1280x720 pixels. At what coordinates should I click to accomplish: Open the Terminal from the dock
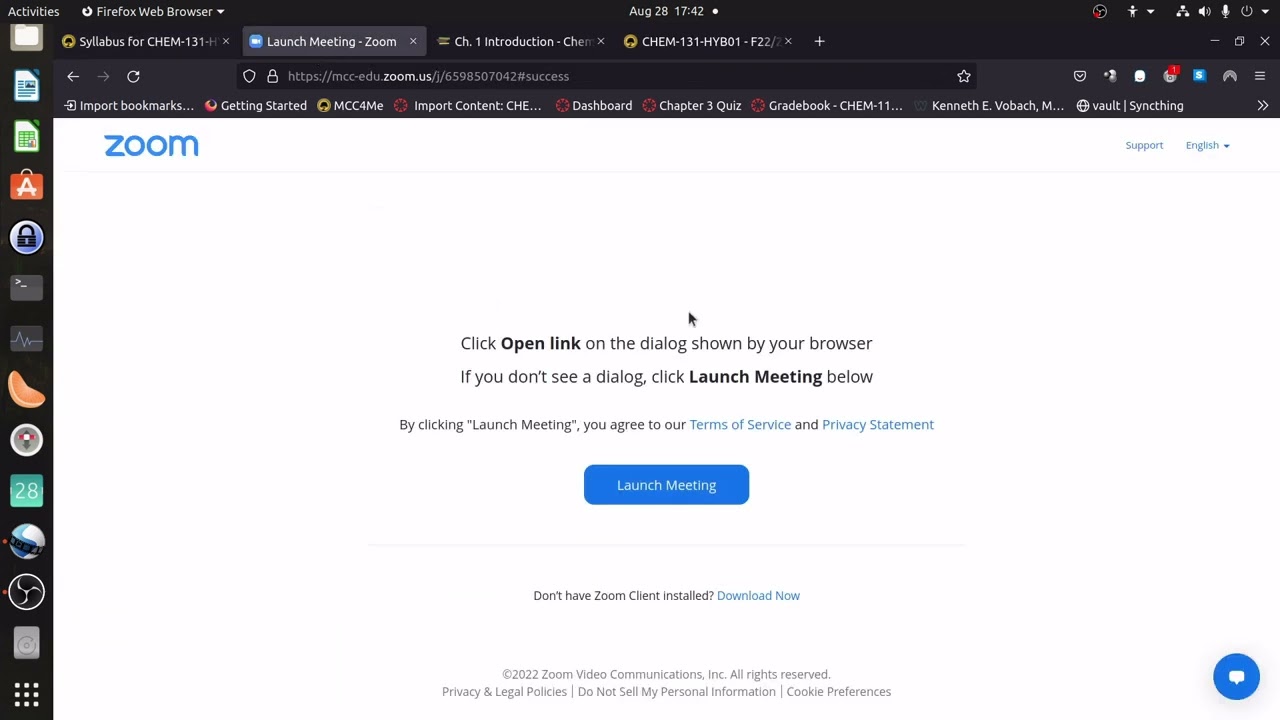(x=27, y=287)
